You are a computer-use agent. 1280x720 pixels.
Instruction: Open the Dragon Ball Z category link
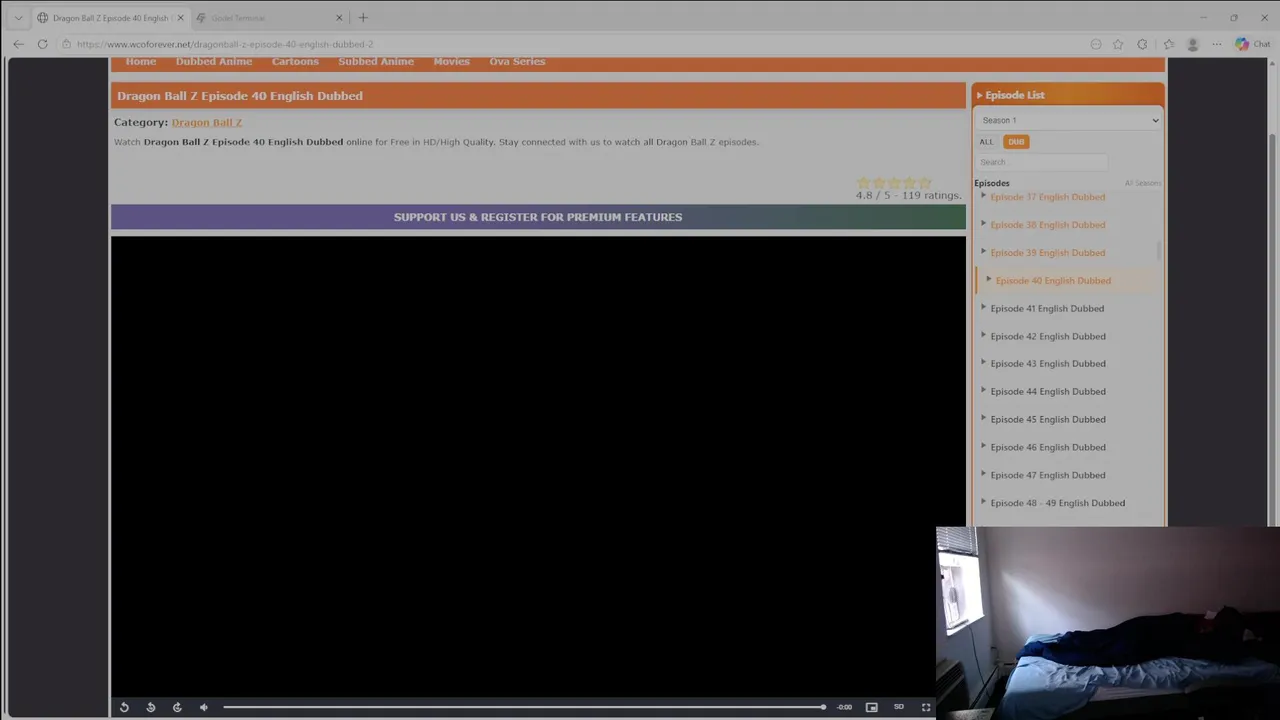207,122
